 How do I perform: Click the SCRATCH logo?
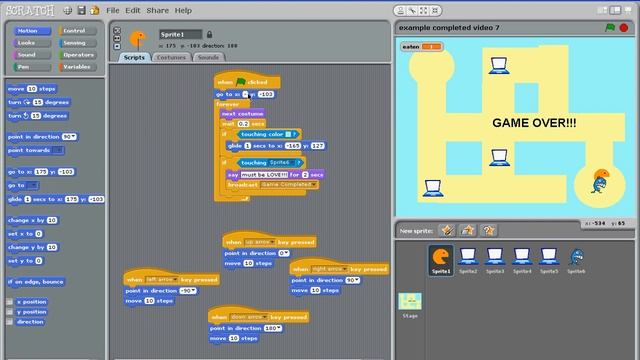coord(30,10)
